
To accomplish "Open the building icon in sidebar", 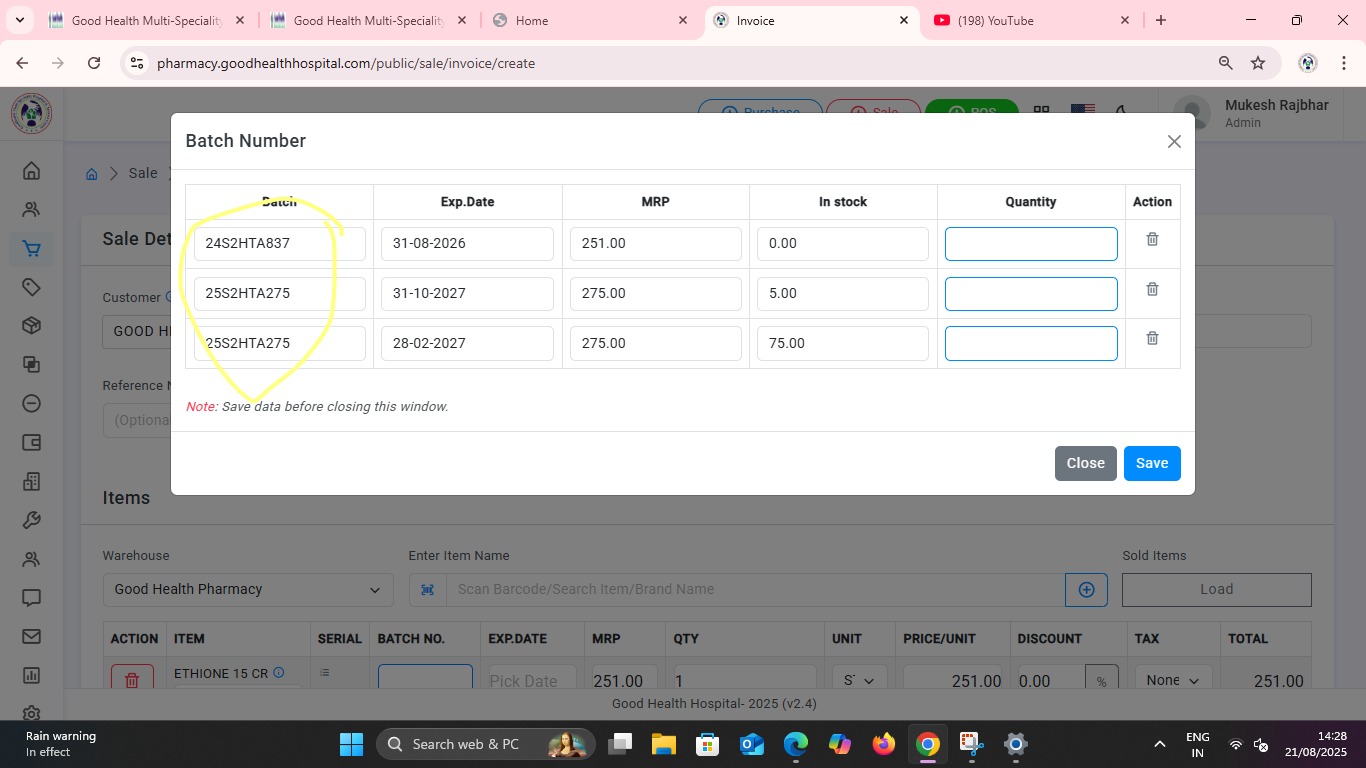I will tap(31, 482).
